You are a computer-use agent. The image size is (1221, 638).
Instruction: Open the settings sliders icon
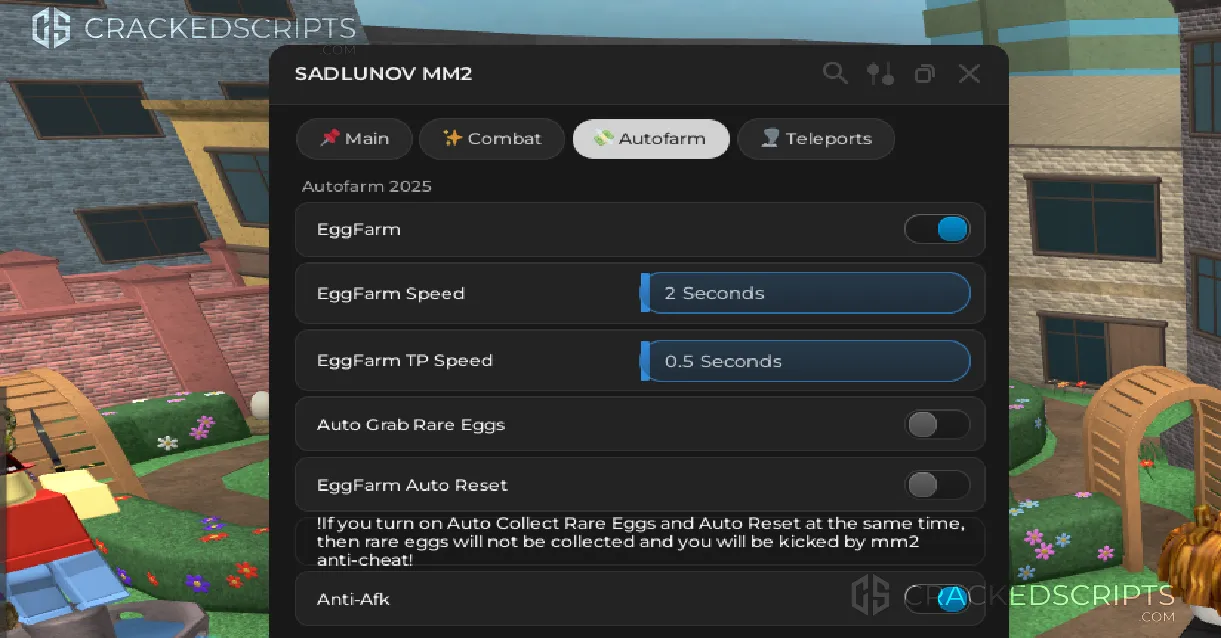pos(880,73)
